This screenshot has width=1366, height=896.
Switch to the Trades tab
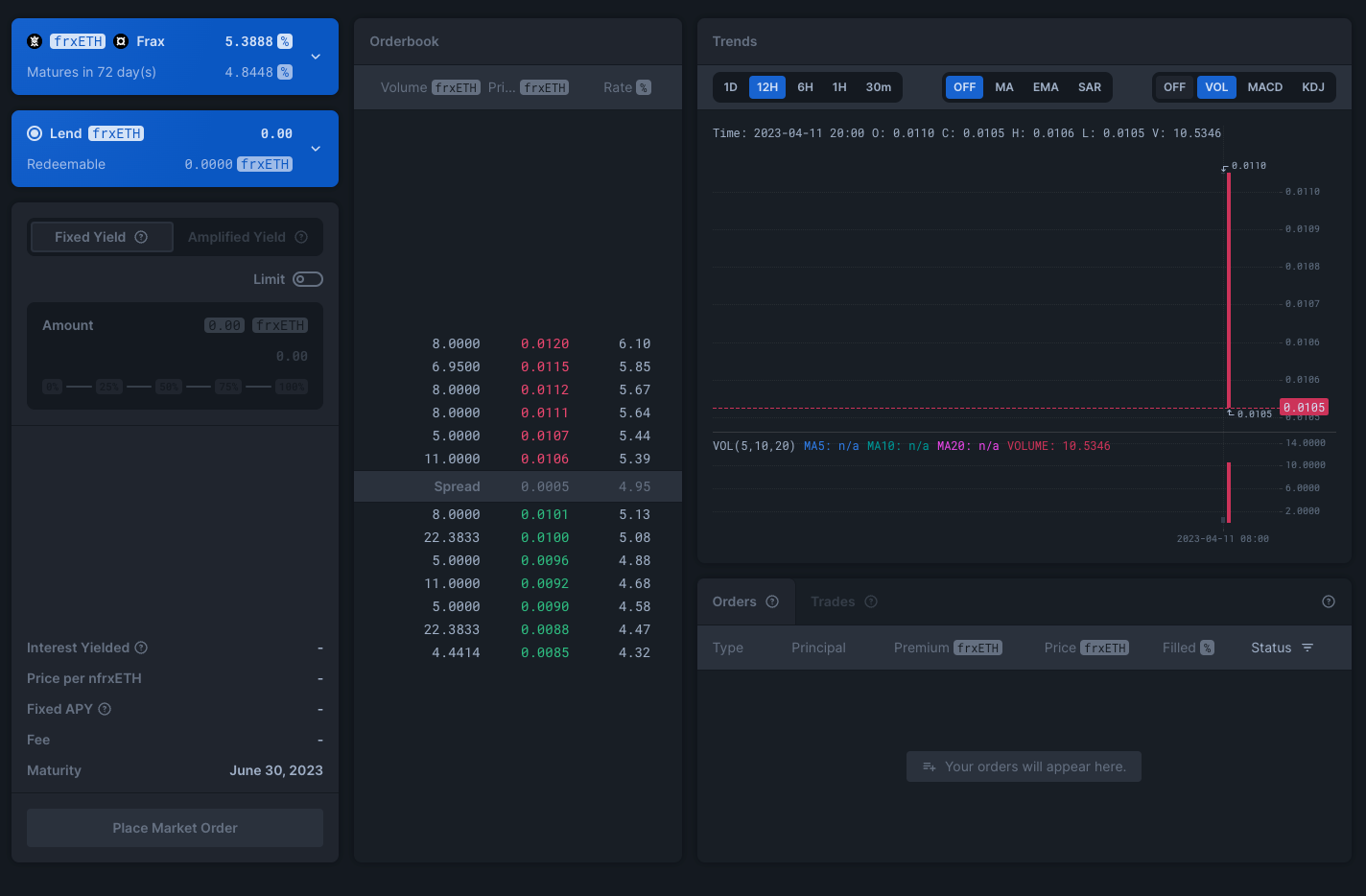click(832, 601)
